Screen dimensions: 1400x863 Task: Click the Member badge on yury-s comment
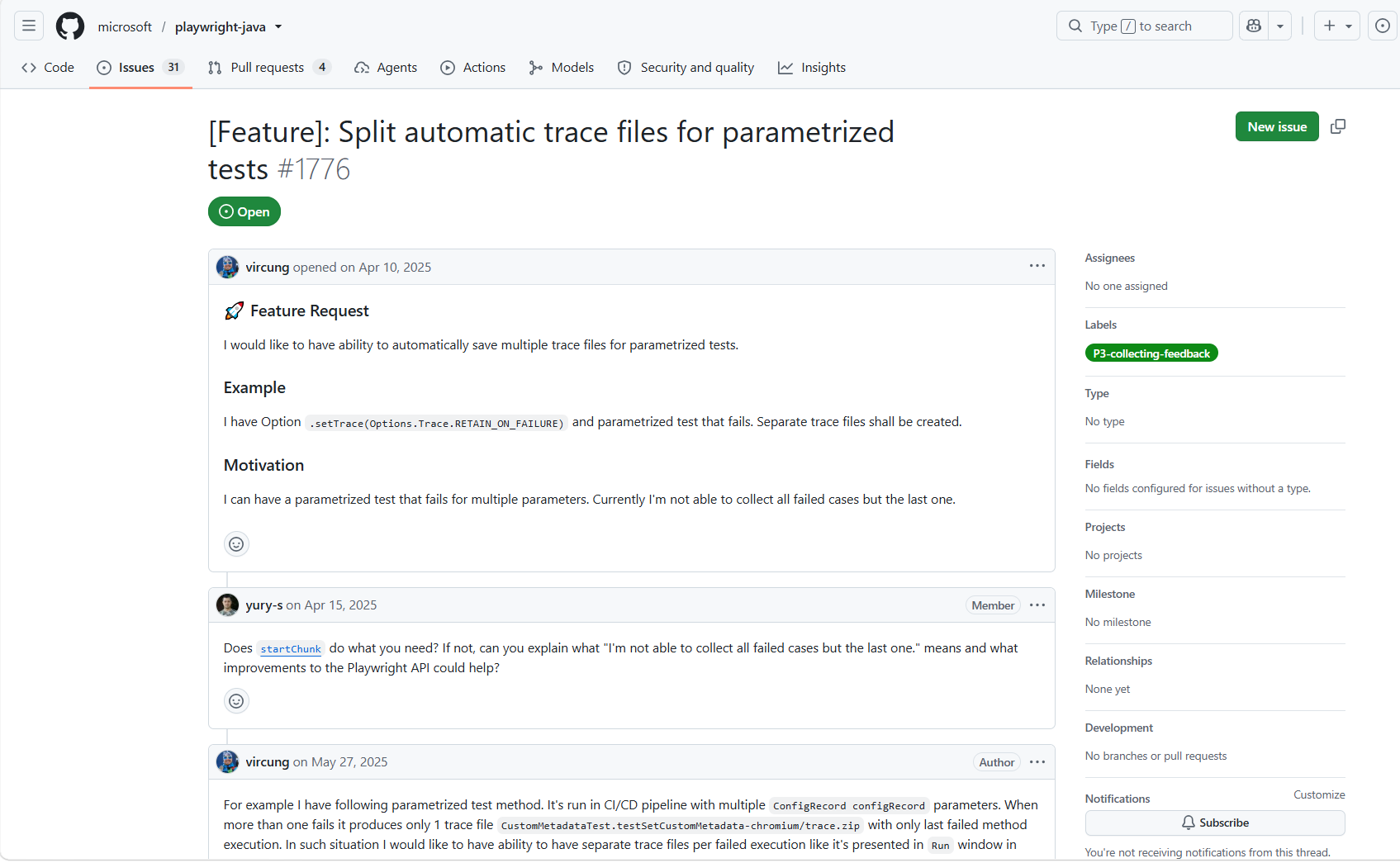point(993,605)
